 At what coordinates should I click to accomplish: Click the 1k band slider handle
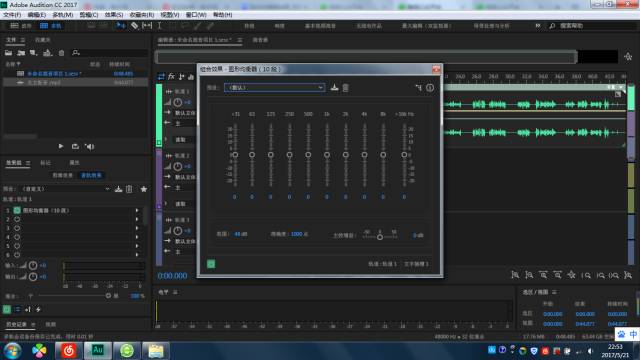[327, 155]
